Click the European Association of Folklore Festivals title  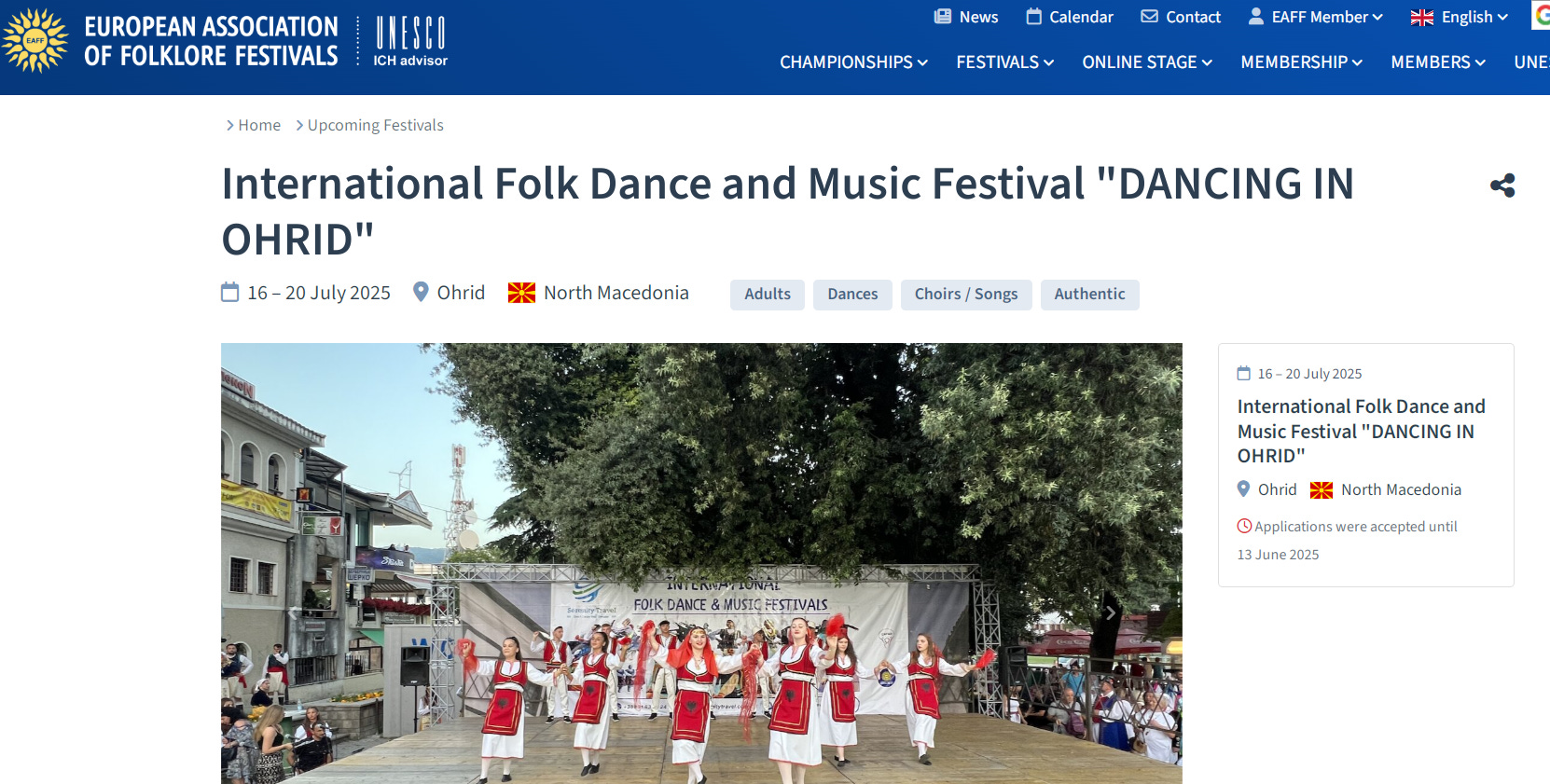(211, 41)
